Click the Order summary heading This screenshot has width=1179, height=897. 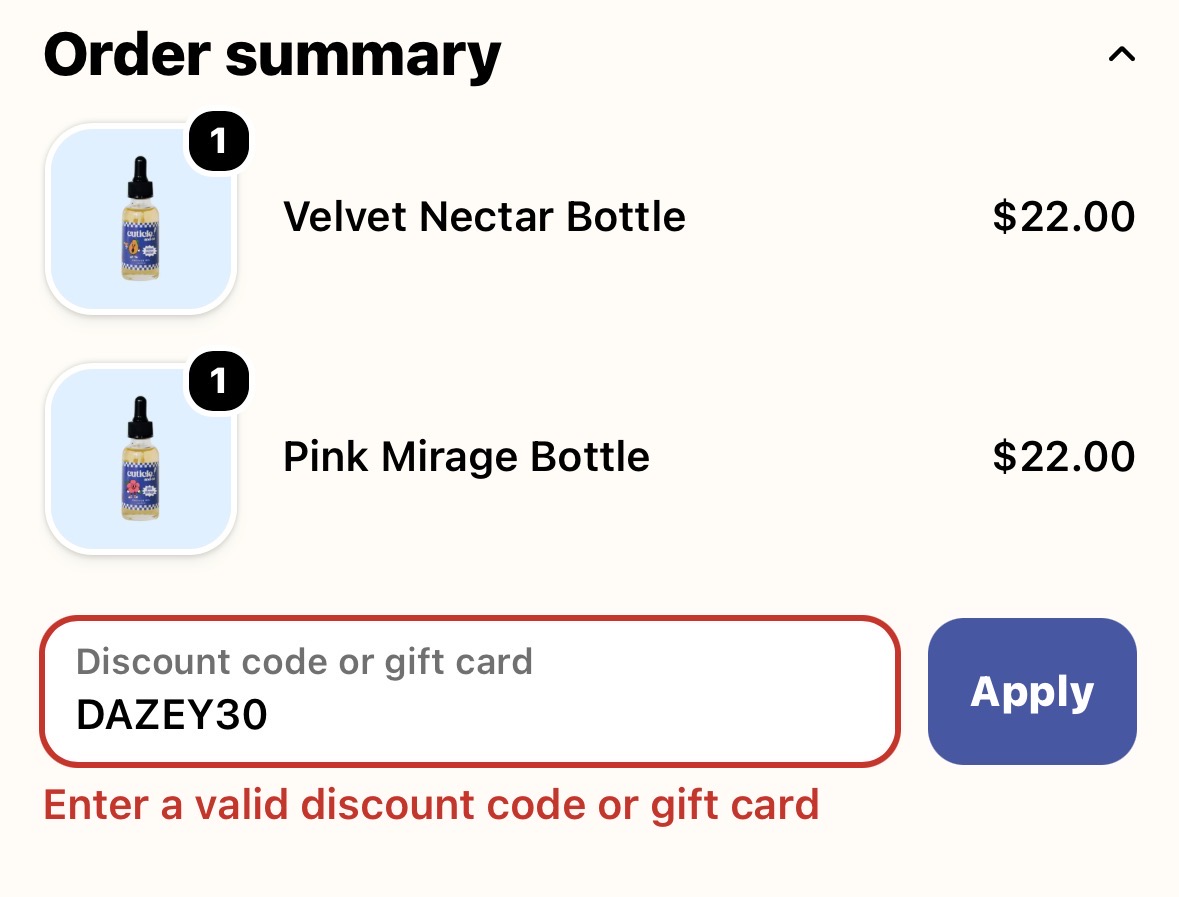[272, 55]
